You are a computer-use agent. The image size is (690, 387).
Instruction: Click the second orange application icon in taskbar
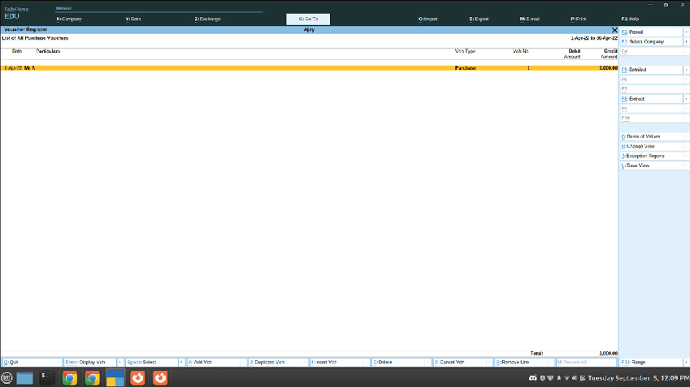click(160, 378)
